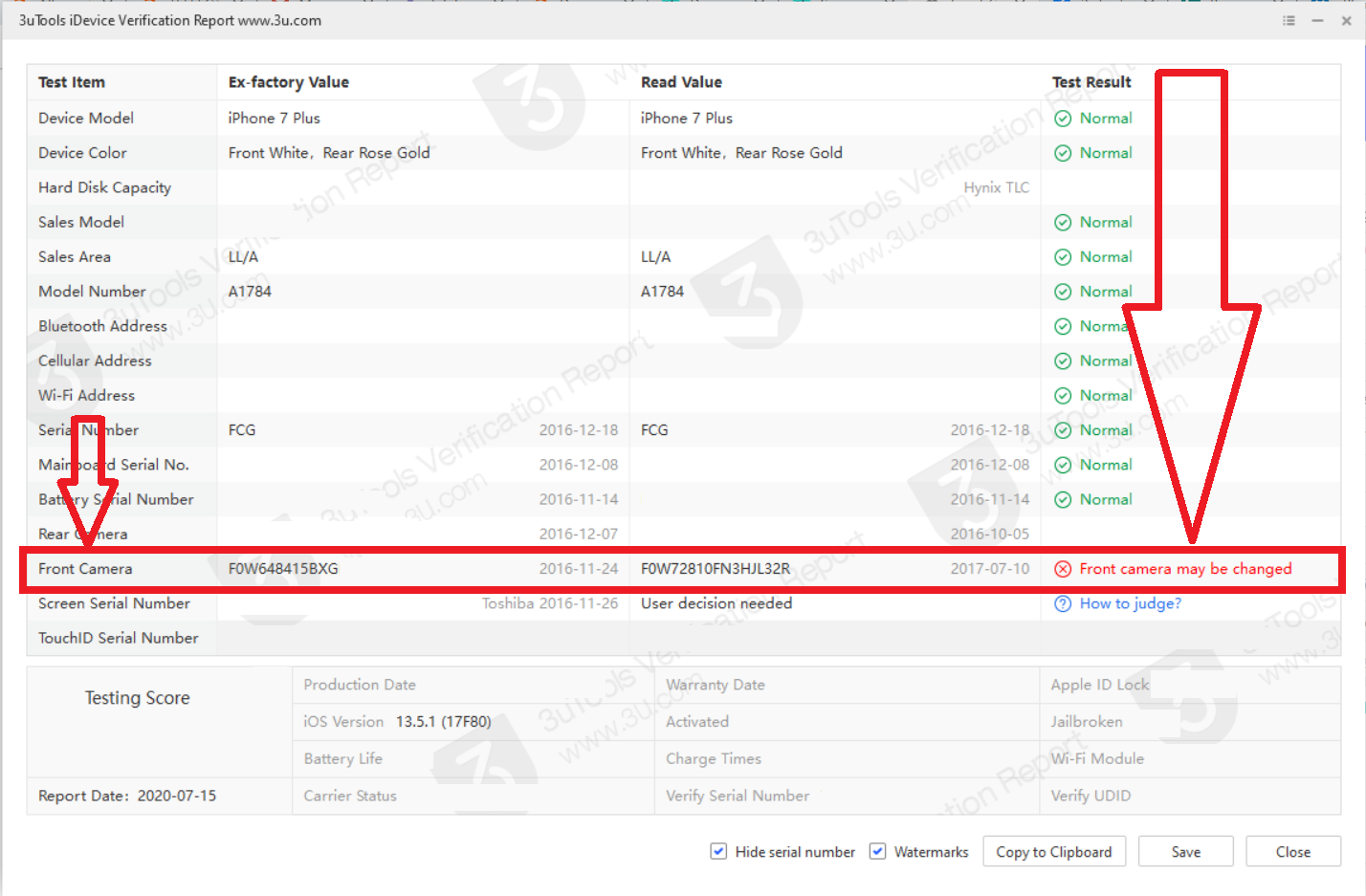Click the Normal check icon in Serial Number row
The image size is (1366, 896).
(x=1063, y=430)
